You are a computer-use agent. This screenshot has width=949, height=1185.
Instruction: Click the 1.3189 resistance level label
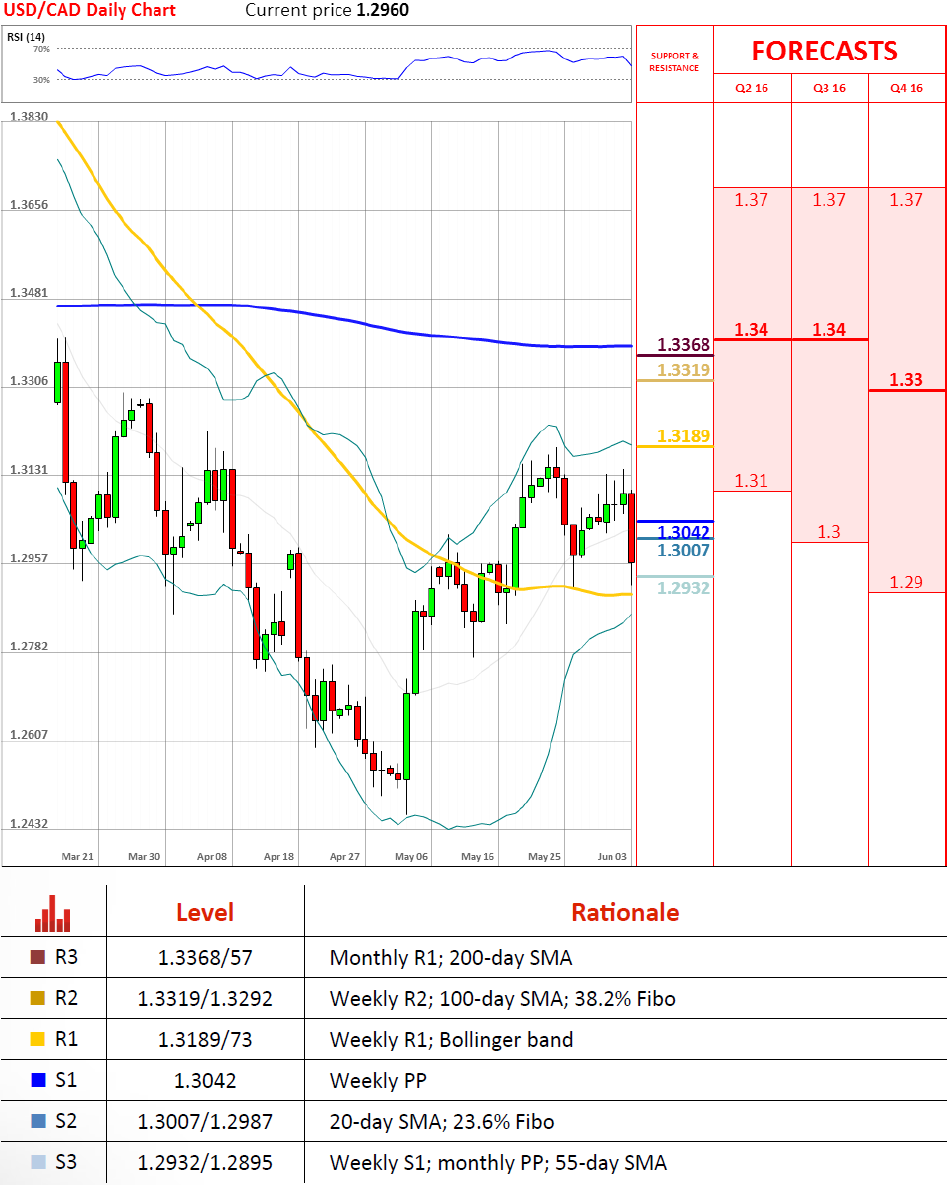coord(684,436)
